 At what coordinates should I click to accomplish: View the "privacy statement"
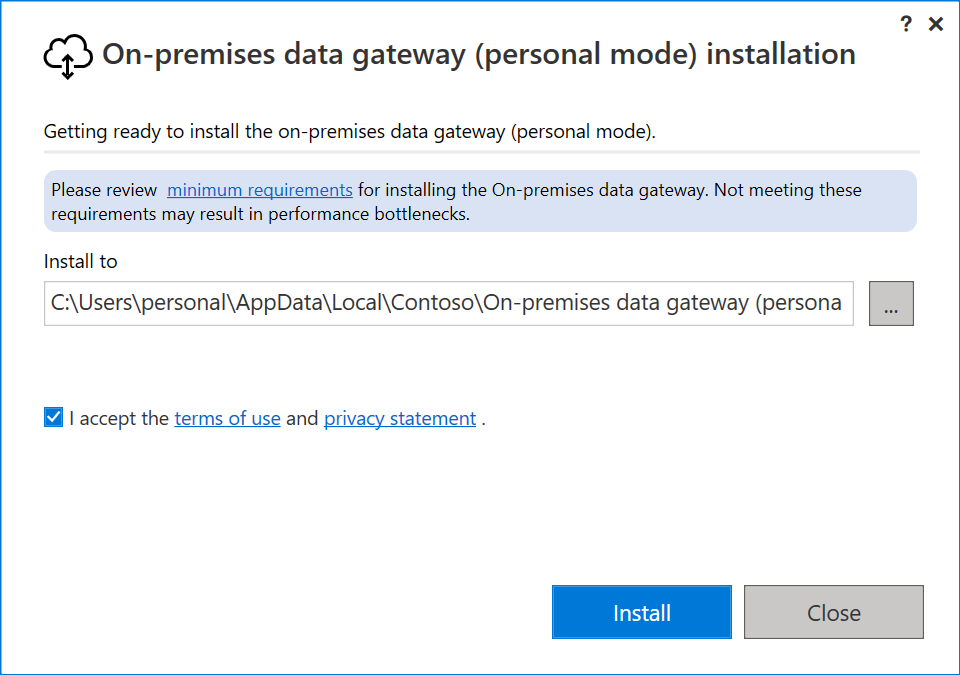pyautogui.click(x=399, y=418)
